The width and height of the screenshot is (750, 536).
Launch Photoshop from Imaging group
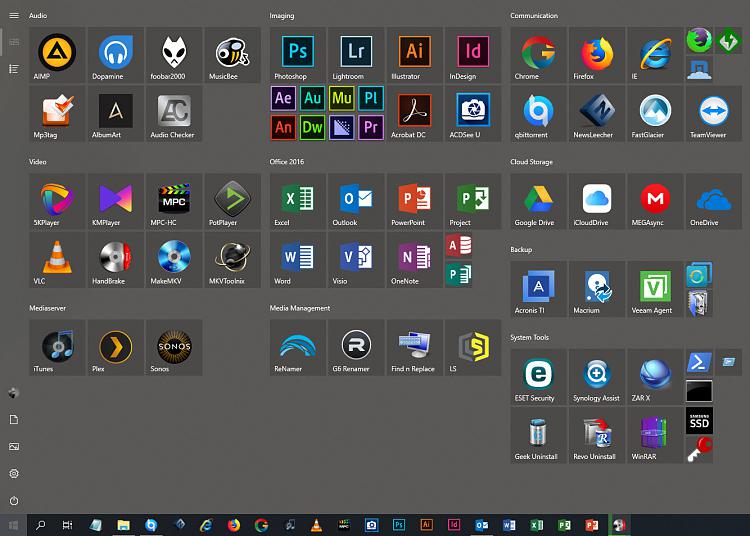[x=298, y=55]
